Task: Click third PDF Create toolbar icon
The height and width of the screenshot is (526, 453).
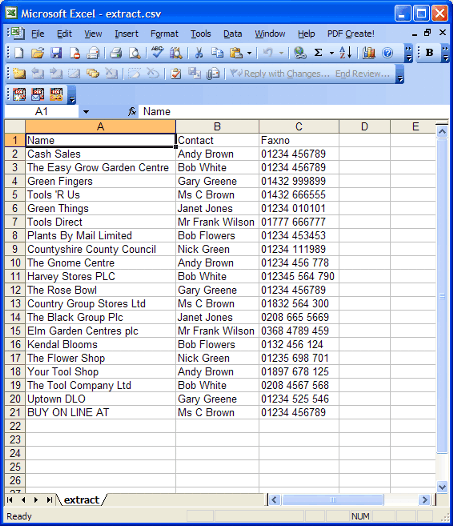Action: point(56,94)
